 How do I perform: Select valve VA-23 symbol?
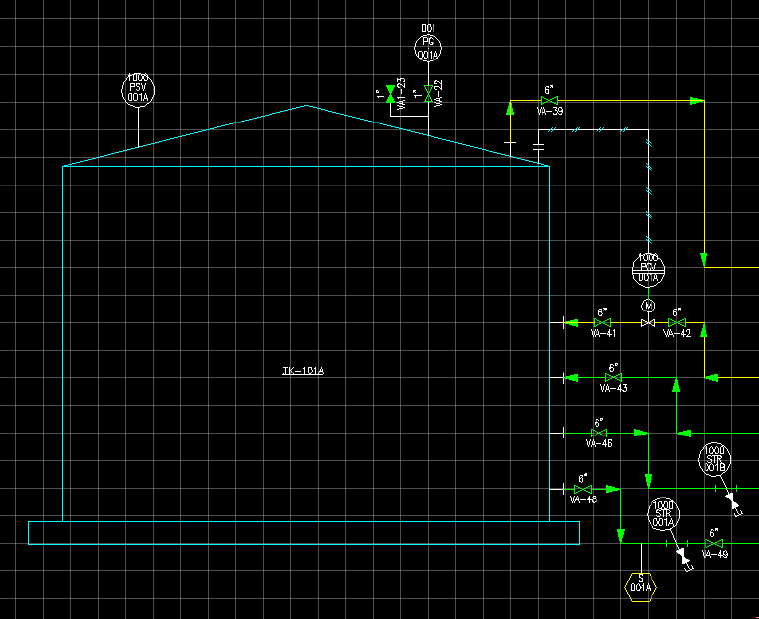tap(390, 93)
